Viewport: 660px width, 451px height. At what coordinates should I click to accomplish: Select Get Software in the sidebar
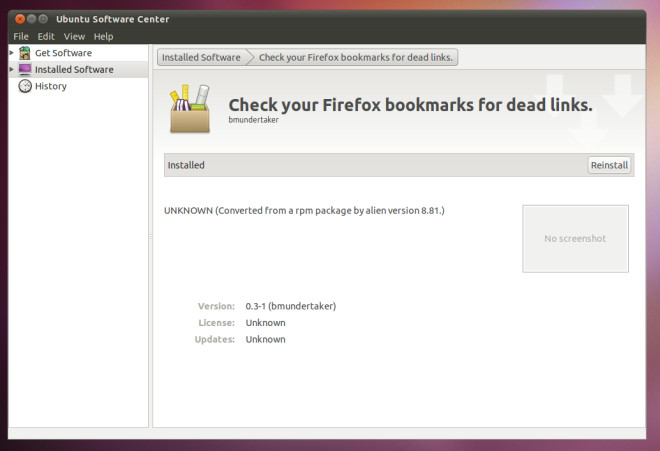[78, 53]
